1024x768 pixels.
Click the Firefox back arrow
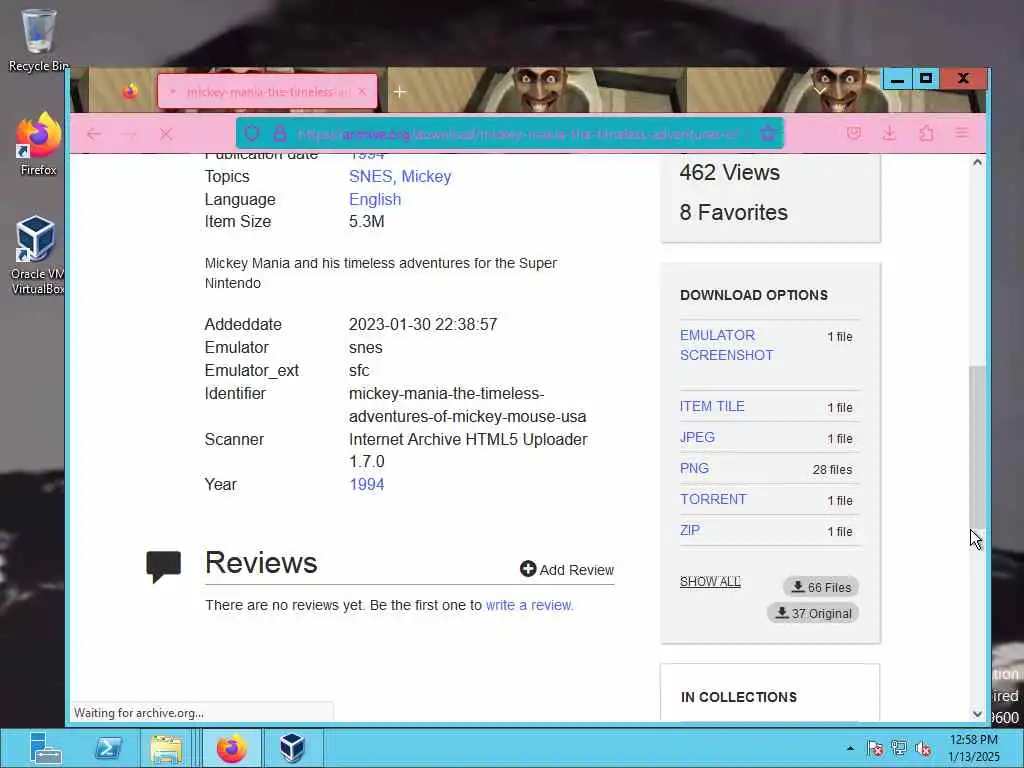point(93,134)
